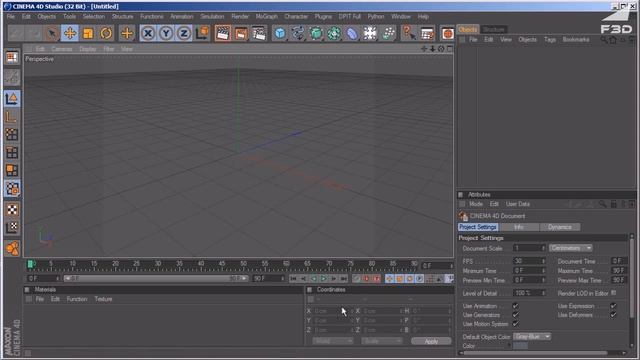Toggle the coordinate system icon
Screen dimensions: 640x360
202,33
